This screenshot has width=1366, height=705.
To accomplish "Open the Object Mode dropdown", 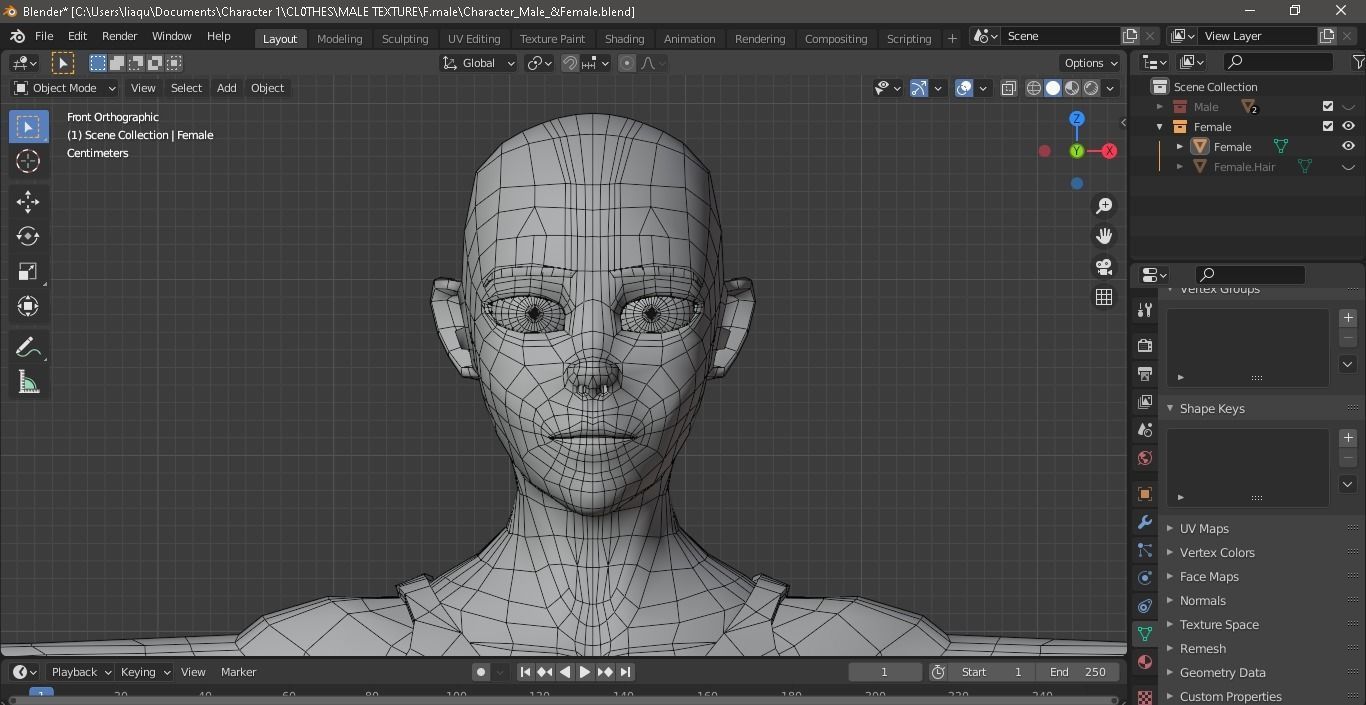I will tap(64, 88).
